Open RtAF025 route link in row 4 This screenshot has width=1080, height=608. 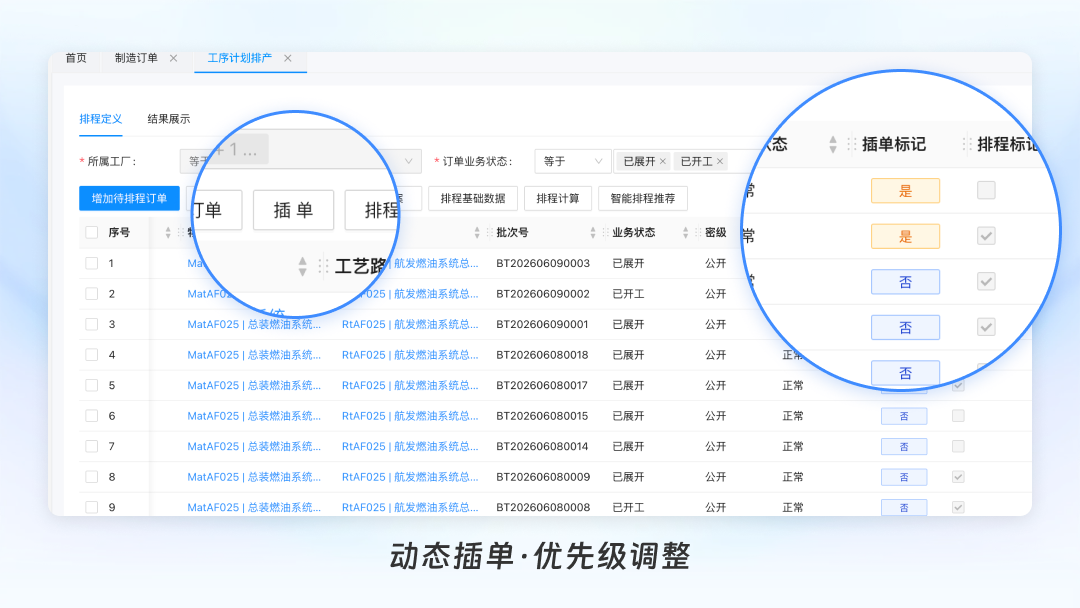pos(410,355)
